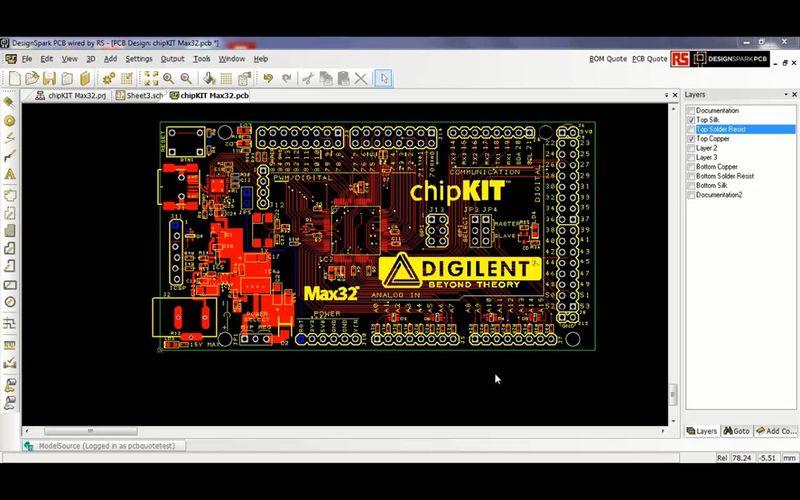This screenshot has height=500, width=800.
Task: Click the Open file folder icon
Action: point(32,79)
